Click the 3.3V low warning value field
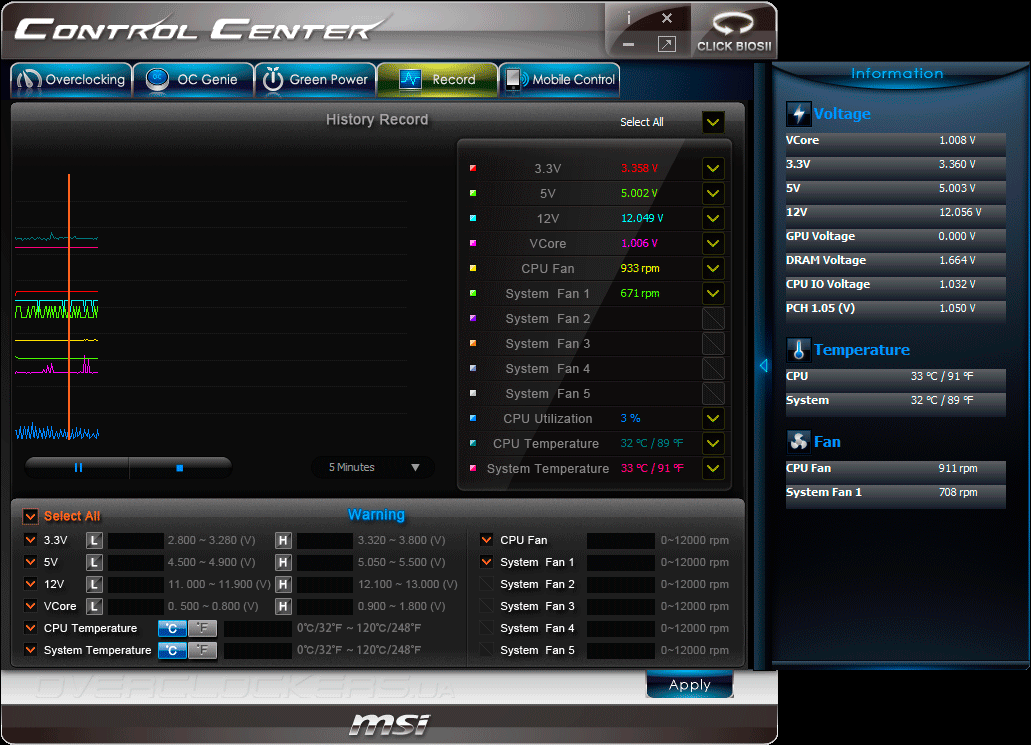Screen dimensions: 1031x745 tap(135, 541)
